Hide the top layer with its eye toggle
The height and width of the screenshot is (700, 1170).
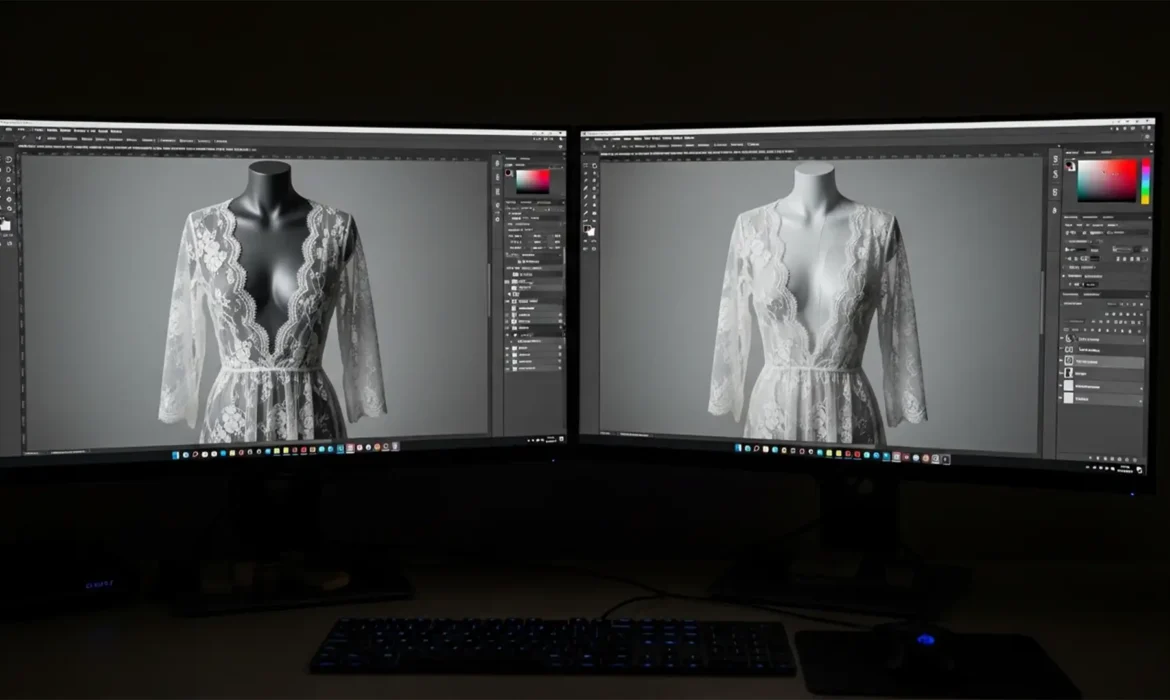tap(1063, 339)
